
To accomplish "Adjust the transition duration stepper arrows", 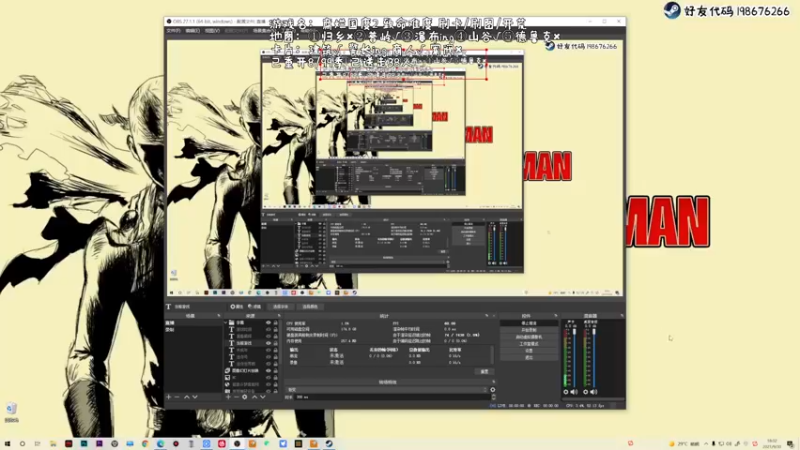I will (493, 397).
